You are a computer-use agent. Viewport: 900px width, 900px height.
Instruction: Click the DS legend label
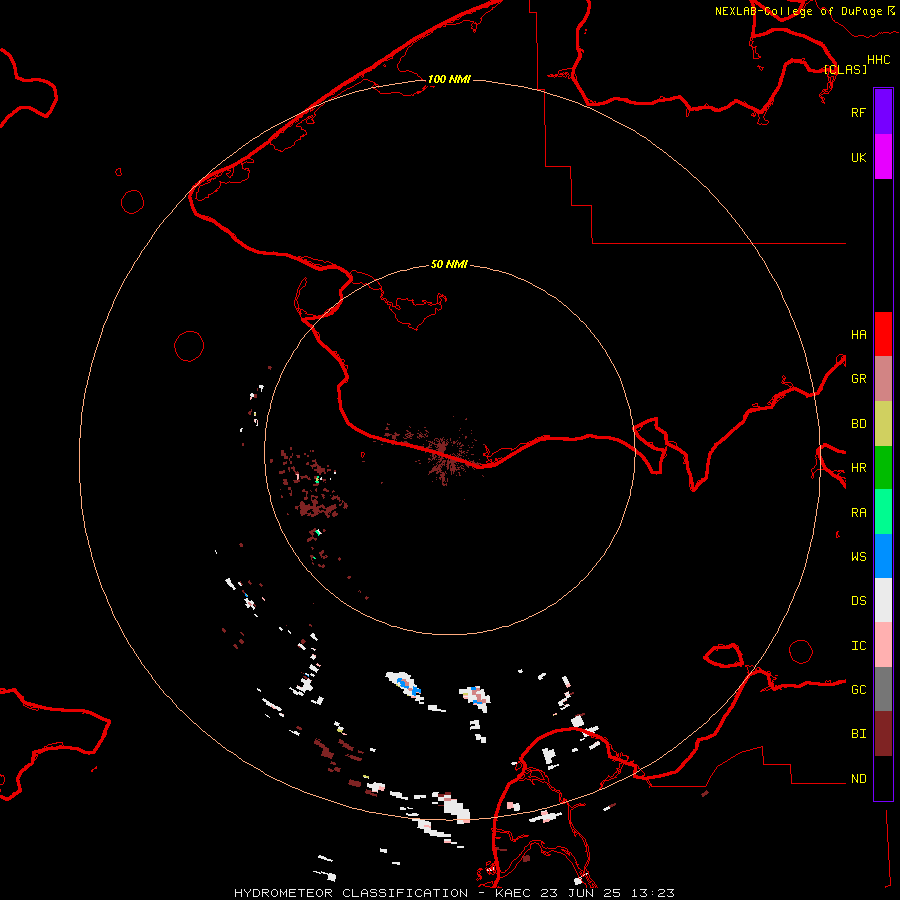point(858,601)
